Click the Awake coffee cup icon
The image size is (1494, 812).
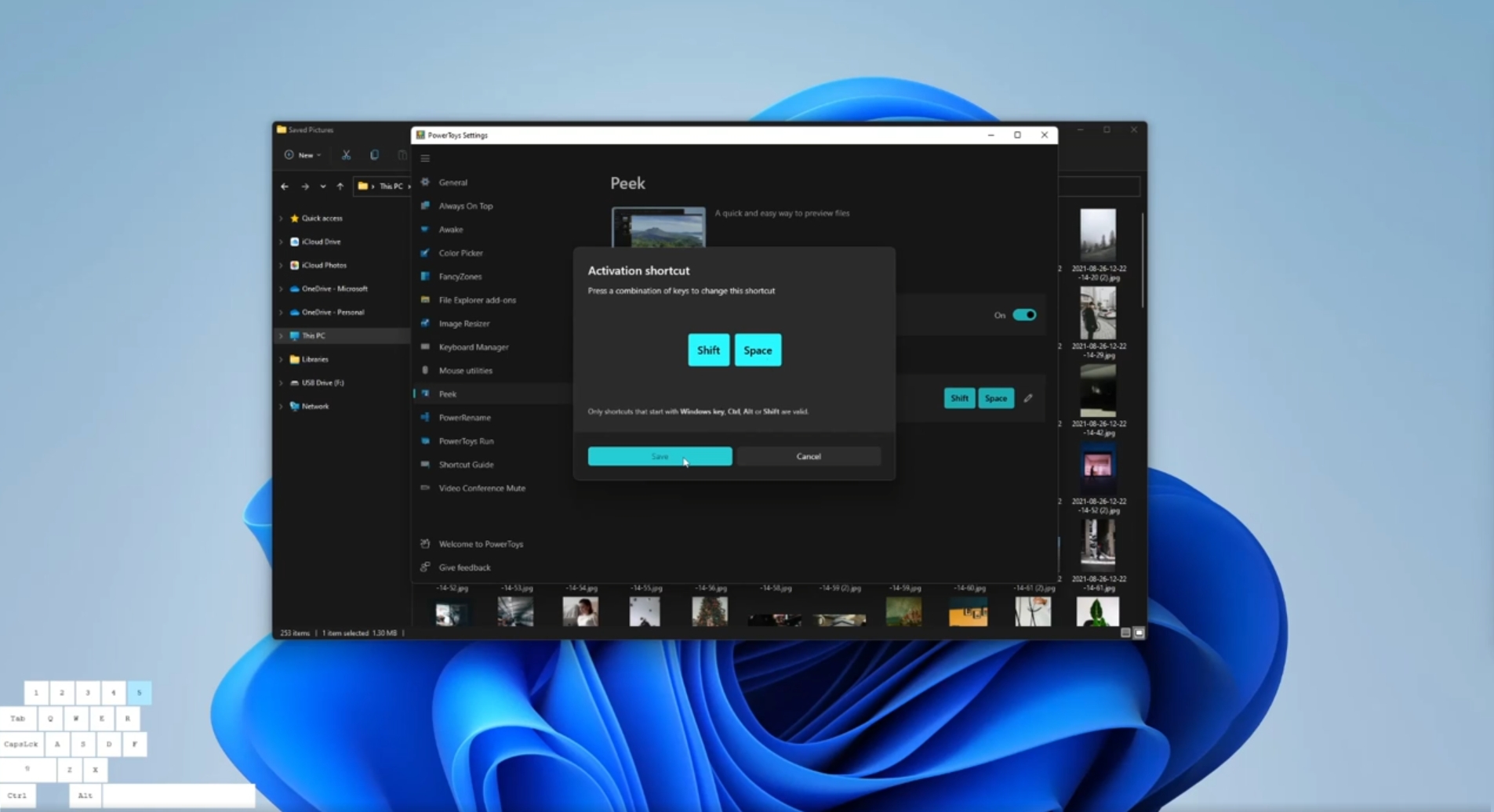pos(425,229)
